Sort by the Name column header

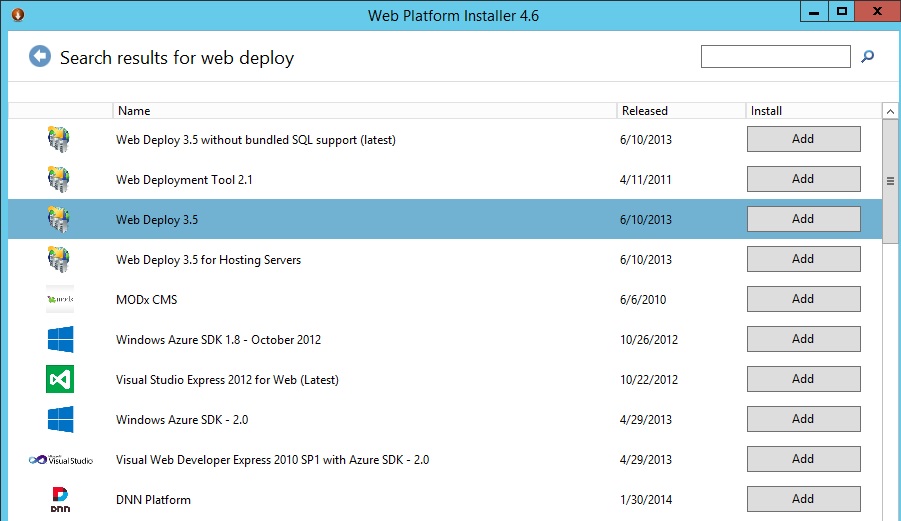click(364, 111)
